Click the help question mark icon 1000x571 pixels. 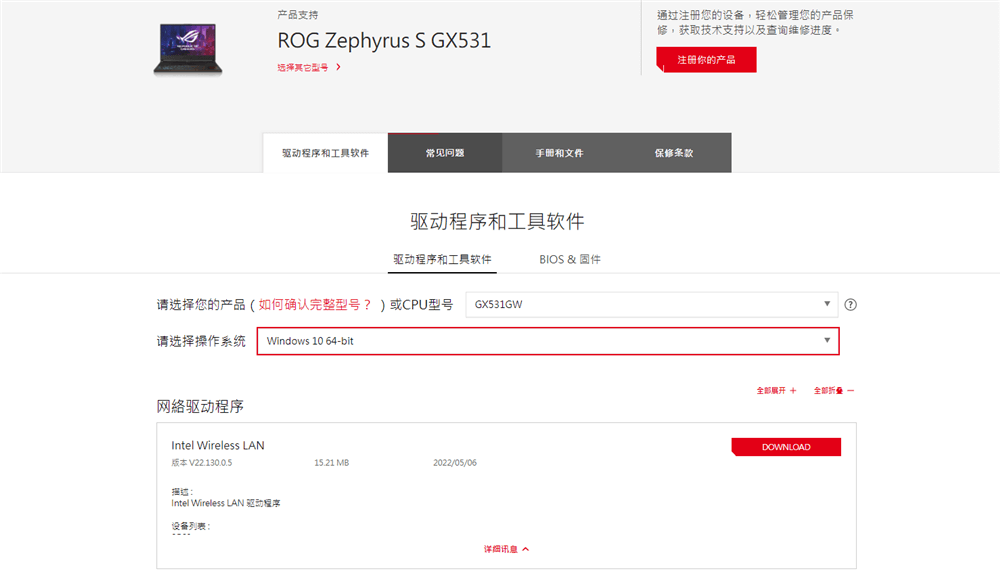click(x=850, y=305)
